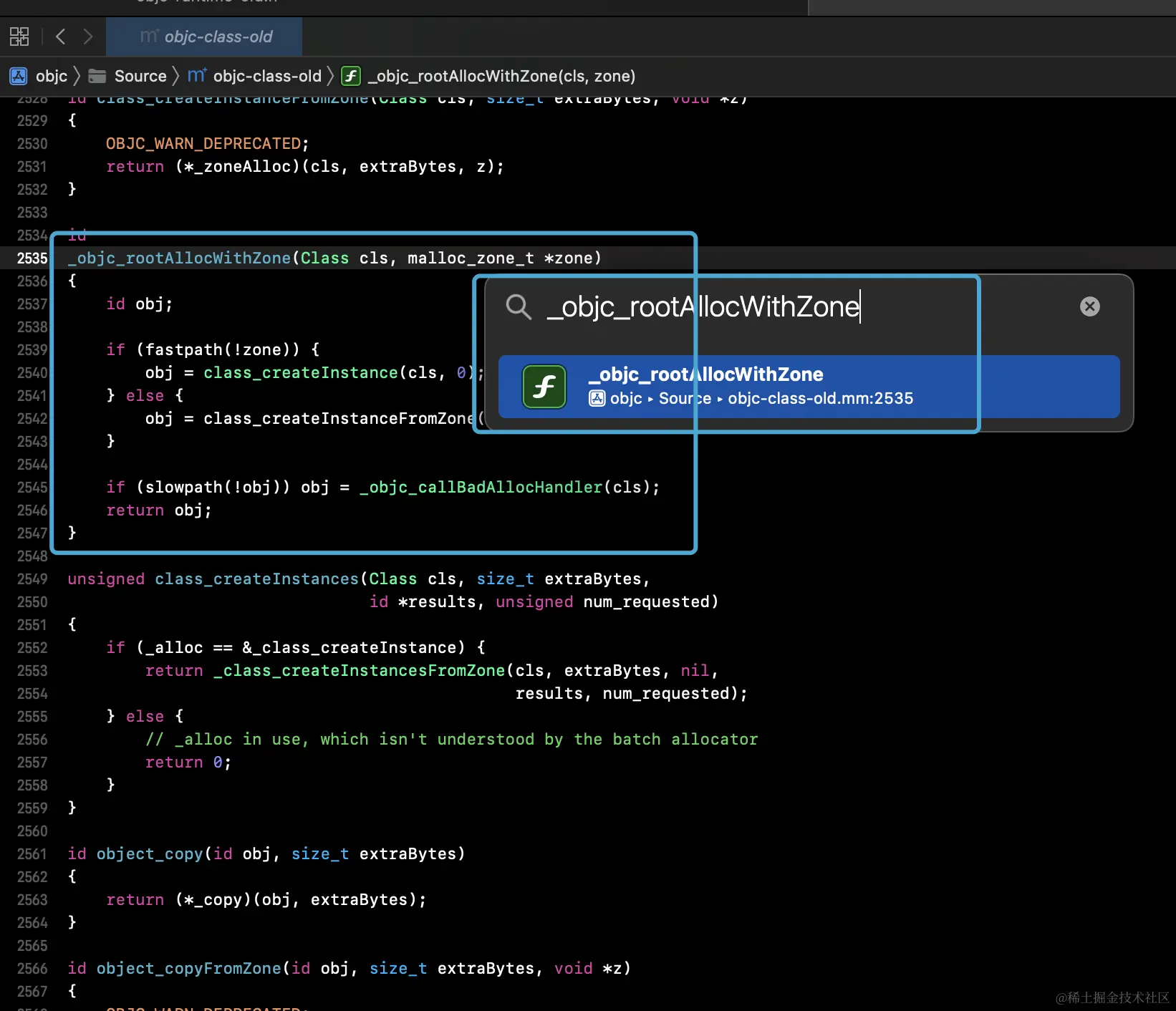The width and height of the screenshot is (1176, 1011).
Task: Open the objc breadcrumb segment
Action: pyautogui.click(x=52, y=76)
